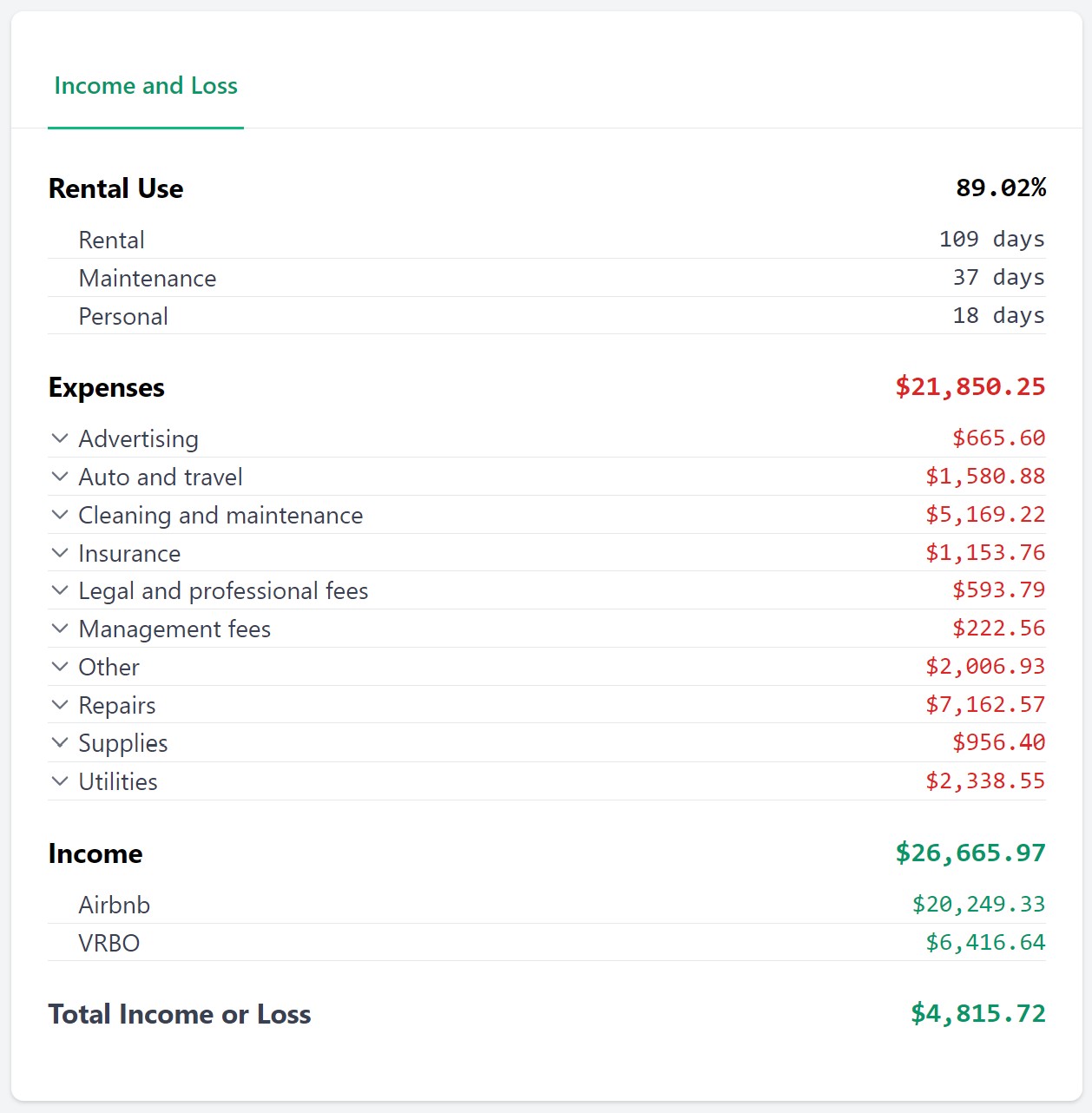
Task: Expand the Advertising expense chevron
Action: (60, 438)
